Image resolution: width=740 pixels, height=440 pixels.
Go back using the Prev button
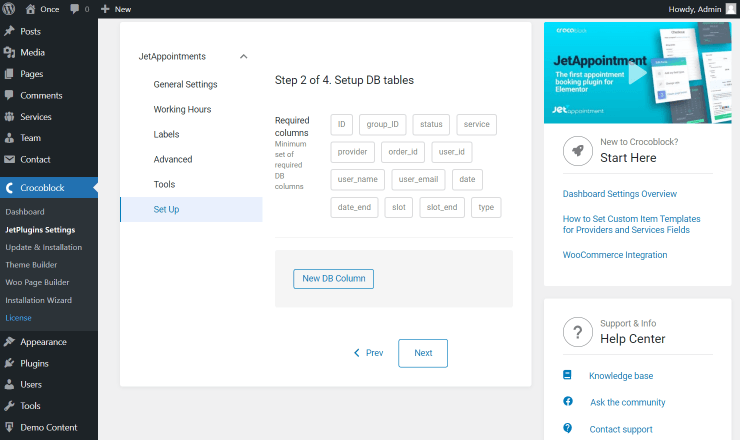point(368,353)
